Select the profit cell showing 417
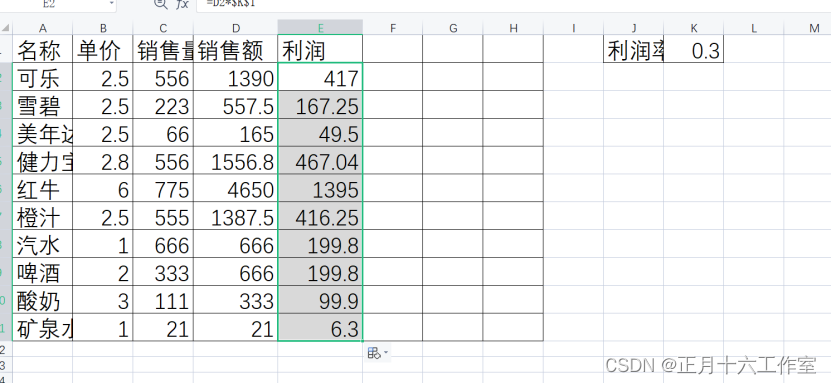The width and height of the screenshot is (831, 384). tap(320, 77)
